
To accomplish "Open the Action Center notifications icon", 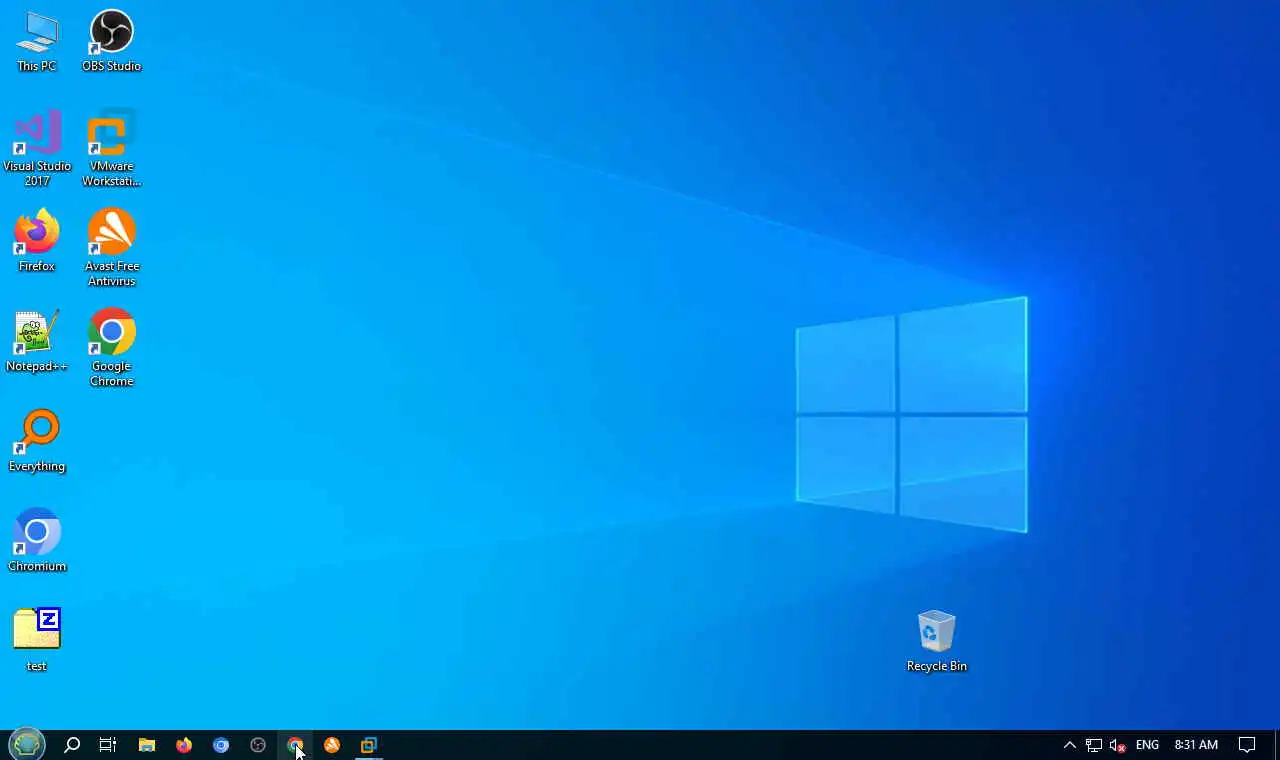I will [1247, 745].
